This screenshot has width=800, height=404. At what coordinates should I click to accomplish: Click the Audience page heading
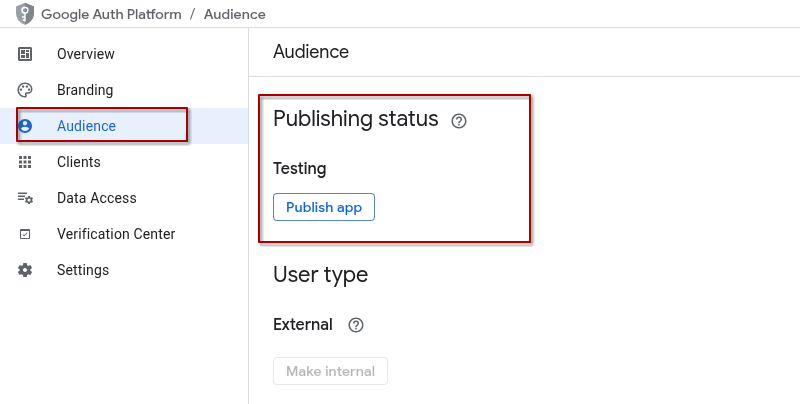click(311, 52)
